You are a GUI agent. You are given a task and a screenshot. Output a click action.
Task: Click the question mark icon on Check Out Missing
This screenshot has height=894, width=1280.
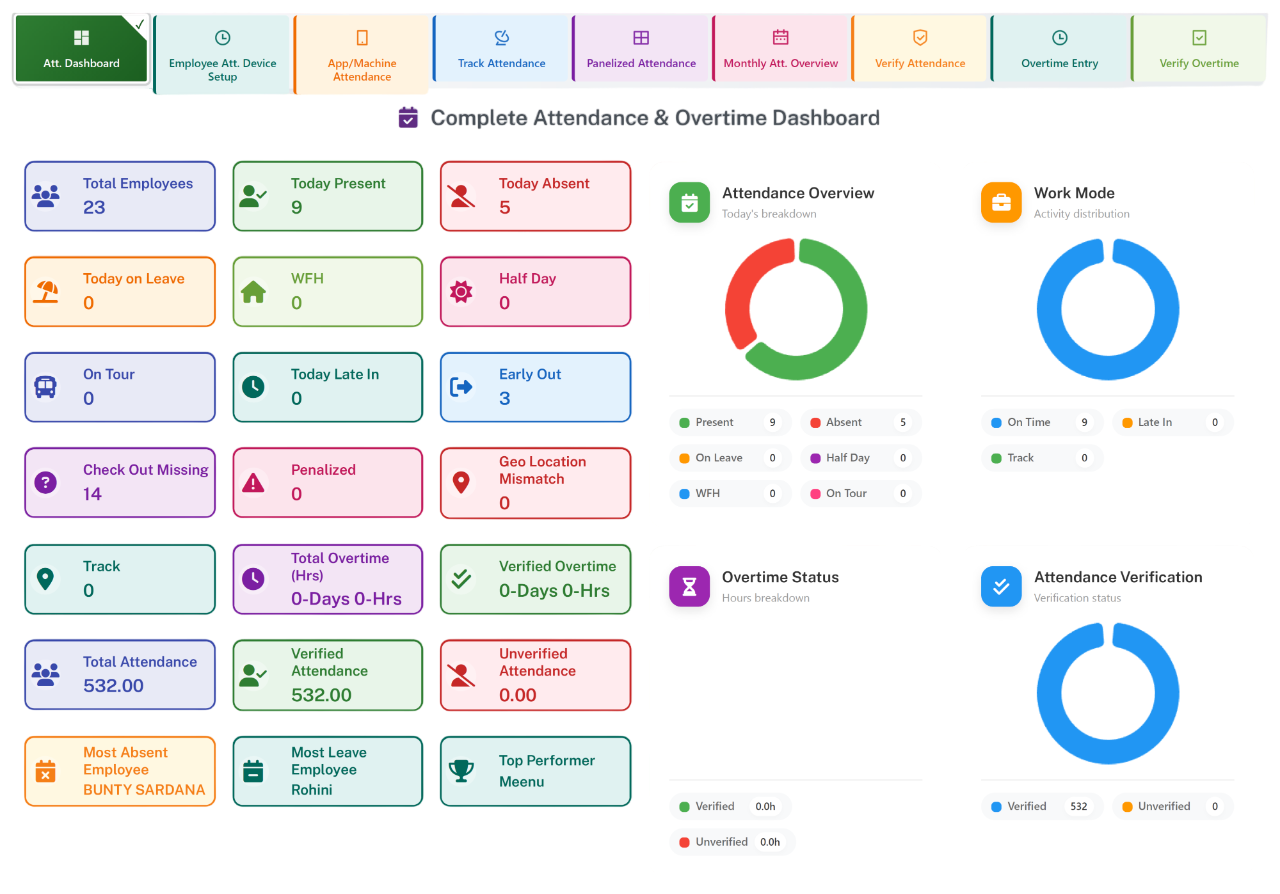45,483
